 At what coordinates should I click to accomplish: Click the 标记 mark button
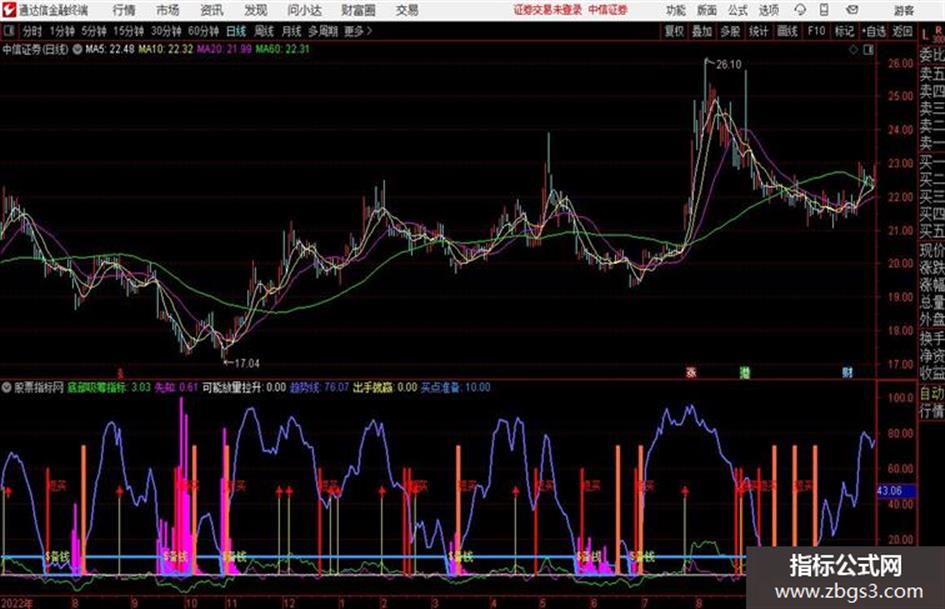click(x=844, y=31)
